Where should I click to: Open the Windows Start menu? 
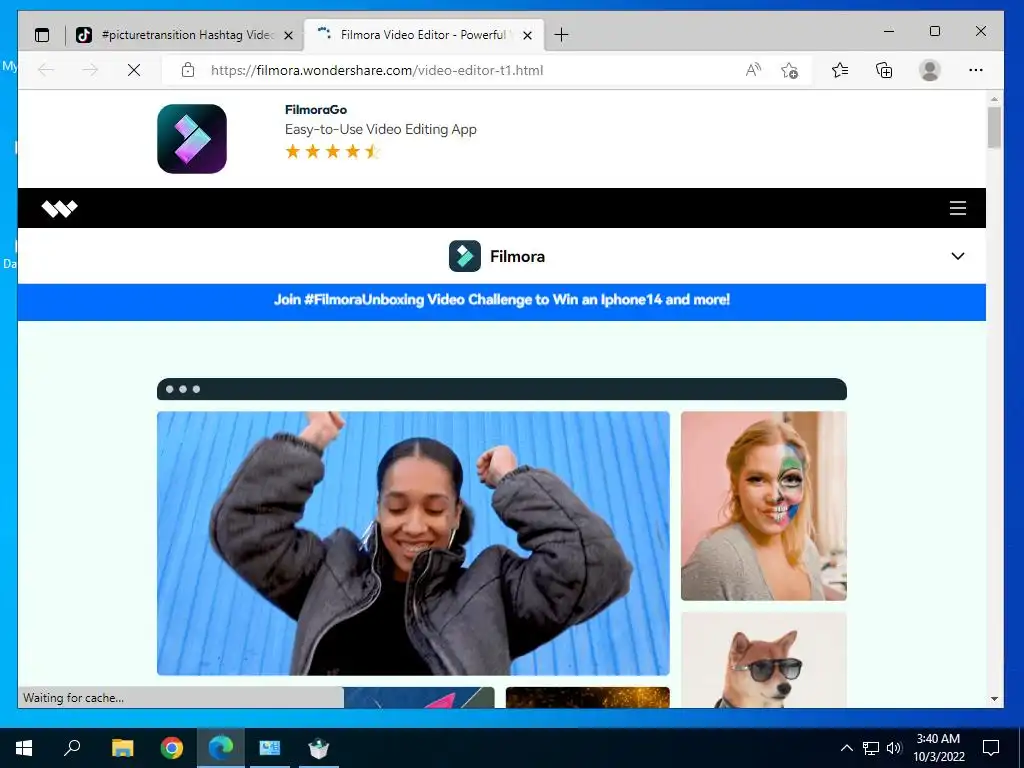point(24,748)
